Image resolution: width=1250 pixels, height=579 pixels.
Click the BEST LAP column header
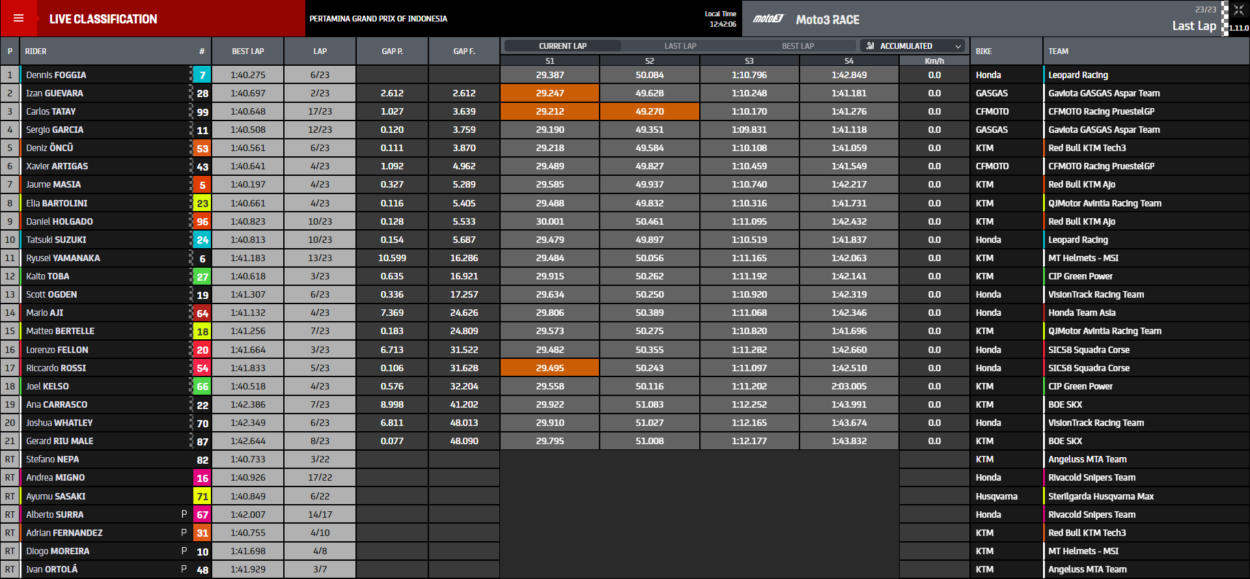point(247,51)
